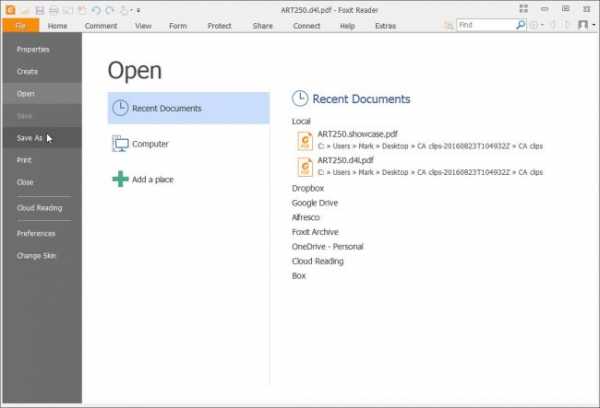The width and height of the screenshot is (600, 408).
Task: Click the PDF icon for ART250.d4l.pdf
Action: point(305,167)
